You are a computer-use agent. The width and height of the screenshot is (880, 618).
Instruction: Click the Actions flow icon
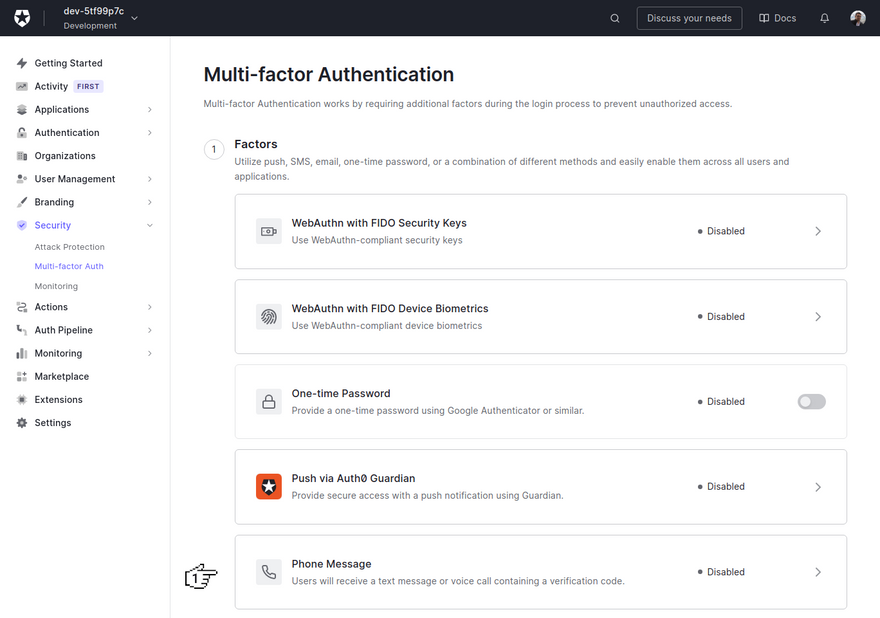[22, 307]
